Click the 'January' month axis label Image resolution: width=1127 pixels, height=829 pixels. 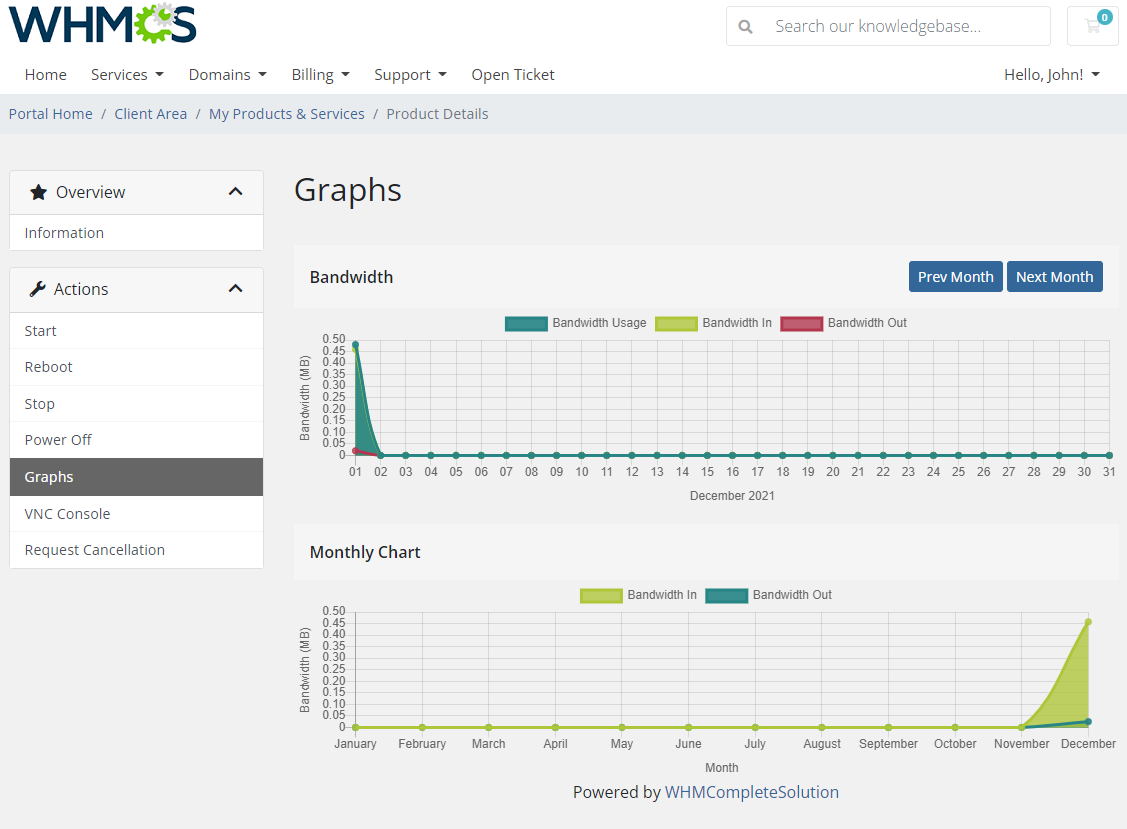click(355, 743)
